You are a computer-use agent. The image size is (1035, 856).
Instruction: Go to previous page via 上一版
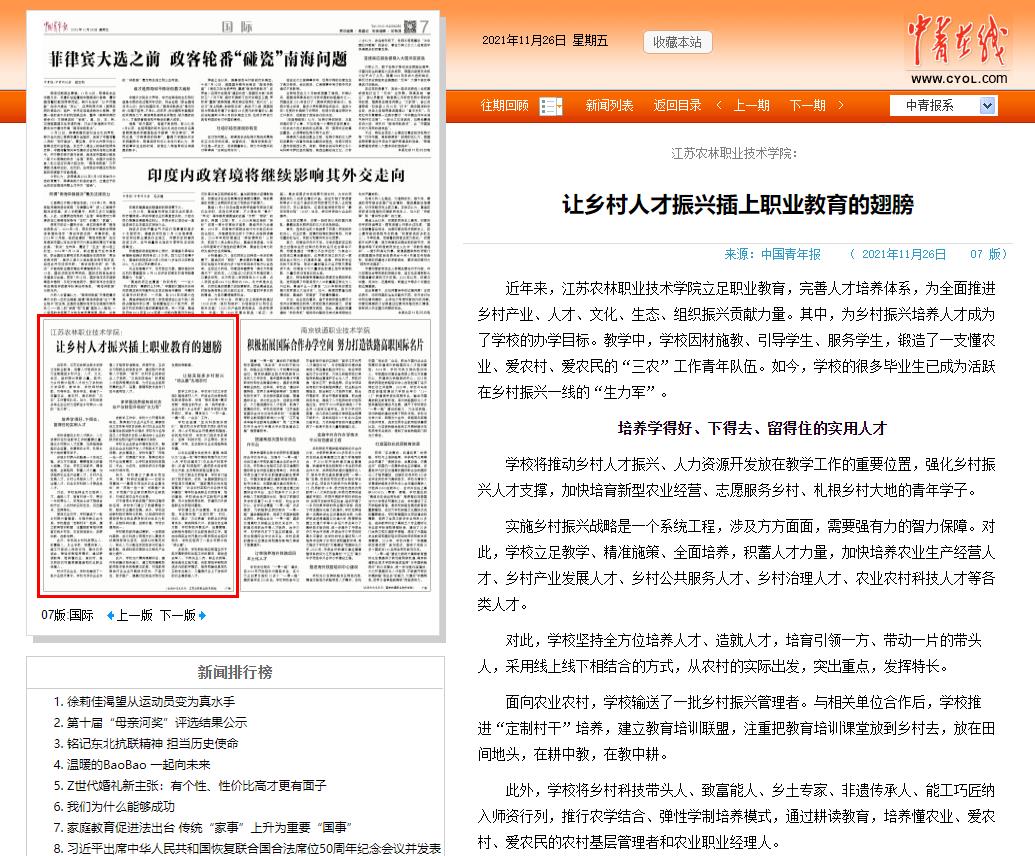tap(134, 616)
